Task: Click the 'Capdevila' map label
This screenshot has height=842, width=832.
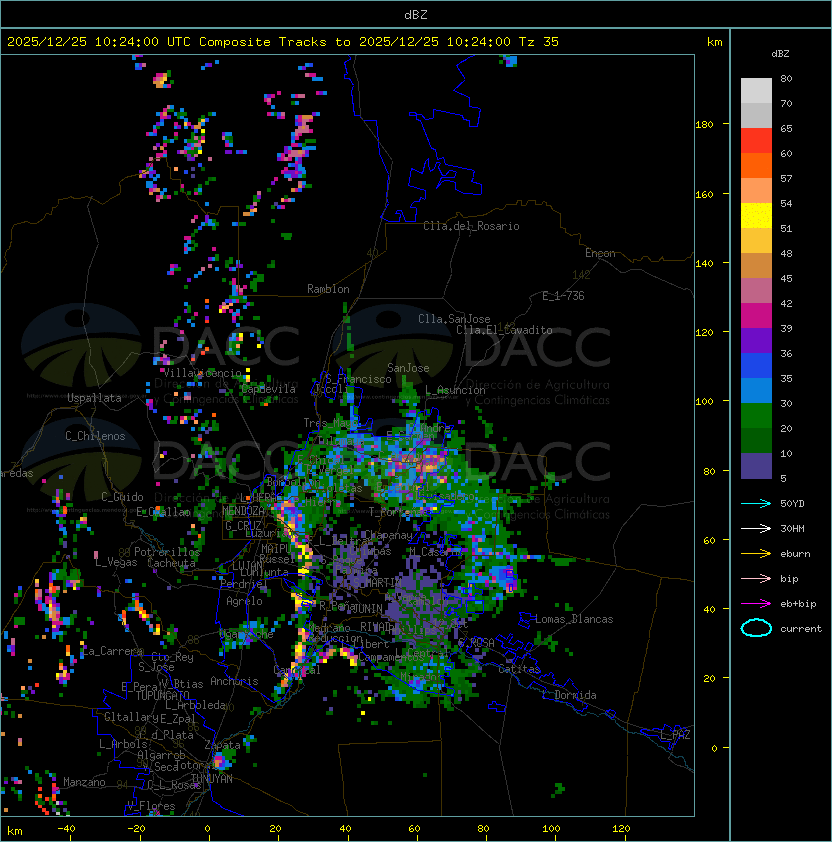Action: 269,389
